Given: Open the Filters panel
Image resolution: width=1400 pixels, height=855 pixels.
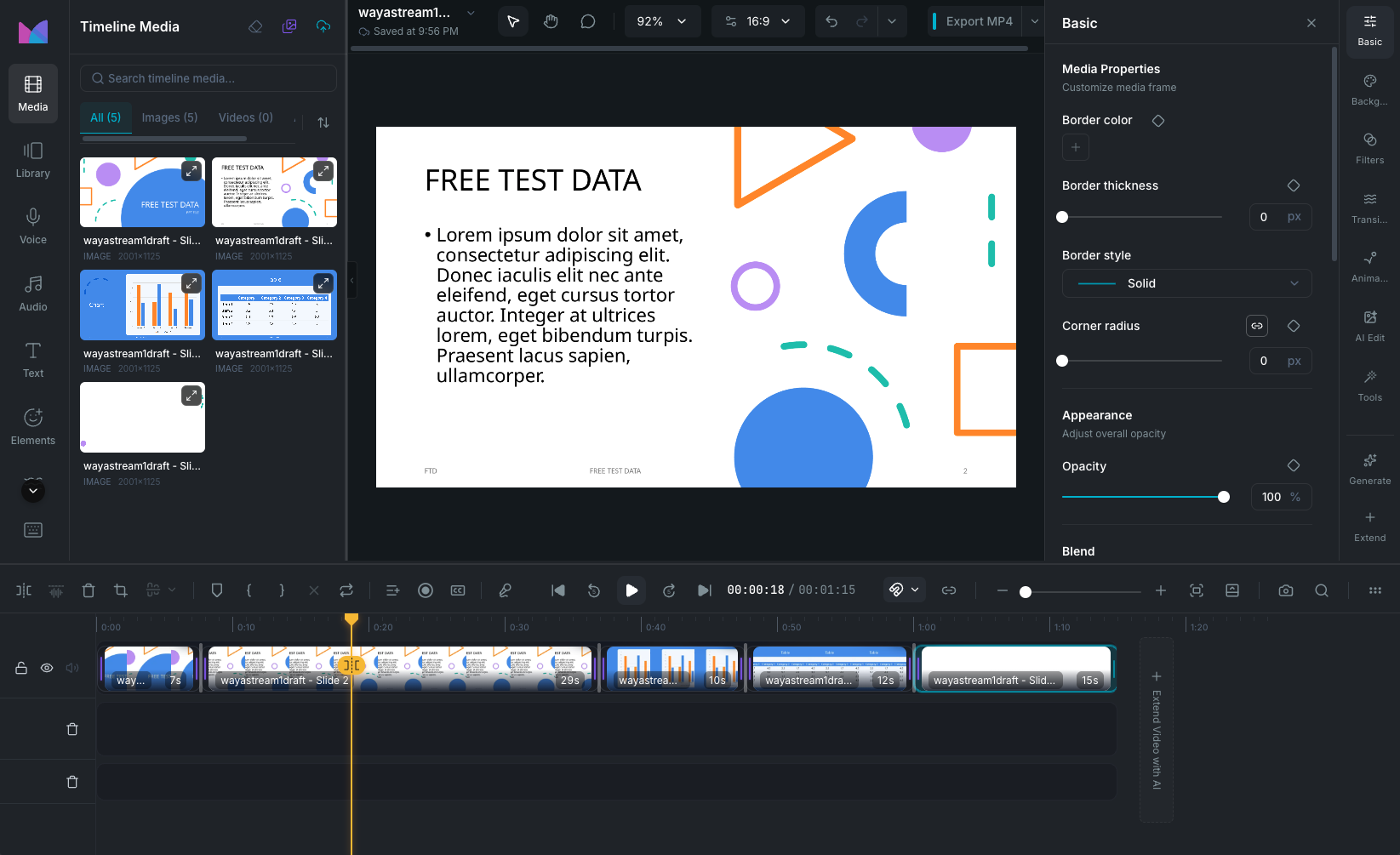Looking at the screenshot, I should (x=1369, y=147).
